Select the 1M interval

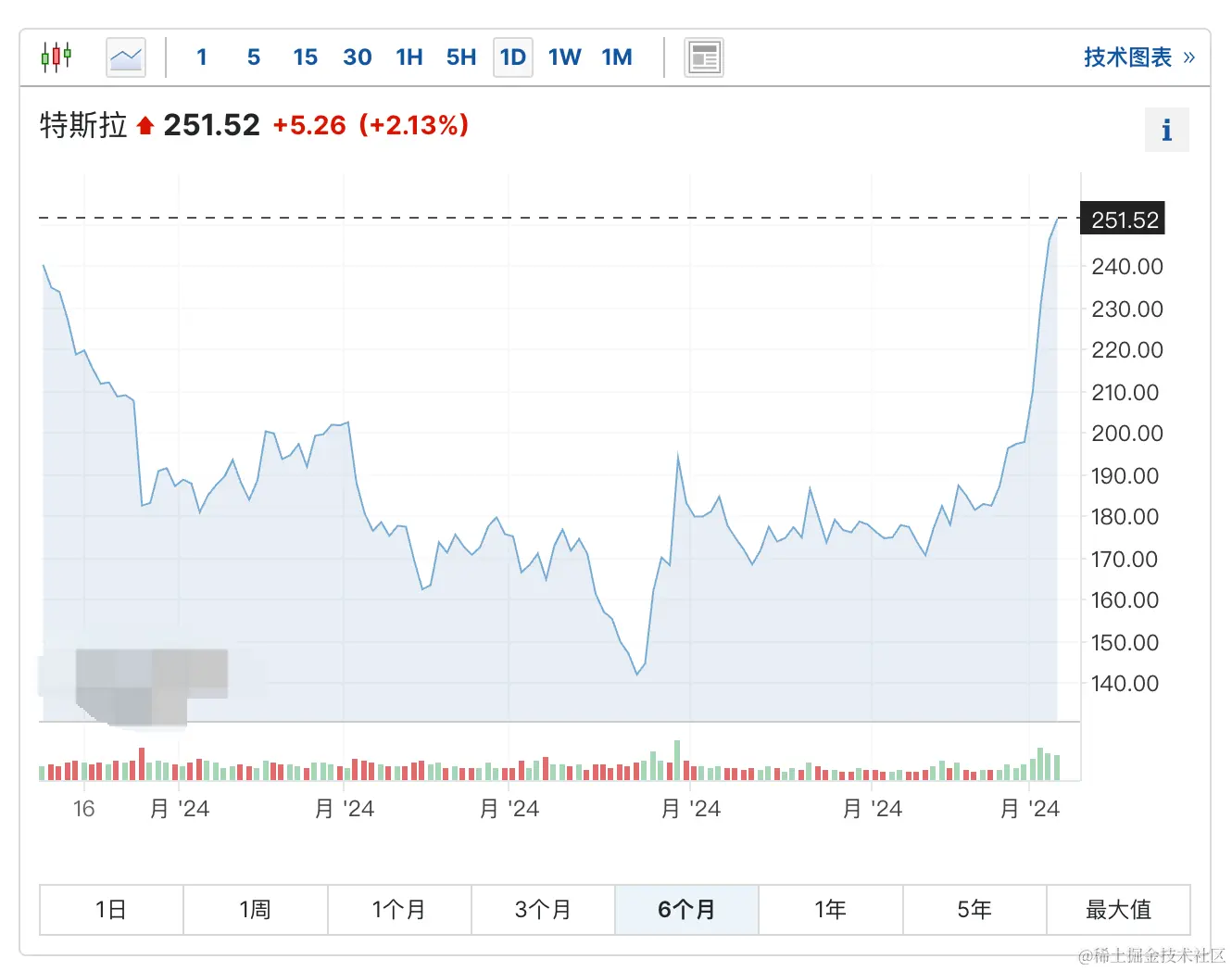617,57
